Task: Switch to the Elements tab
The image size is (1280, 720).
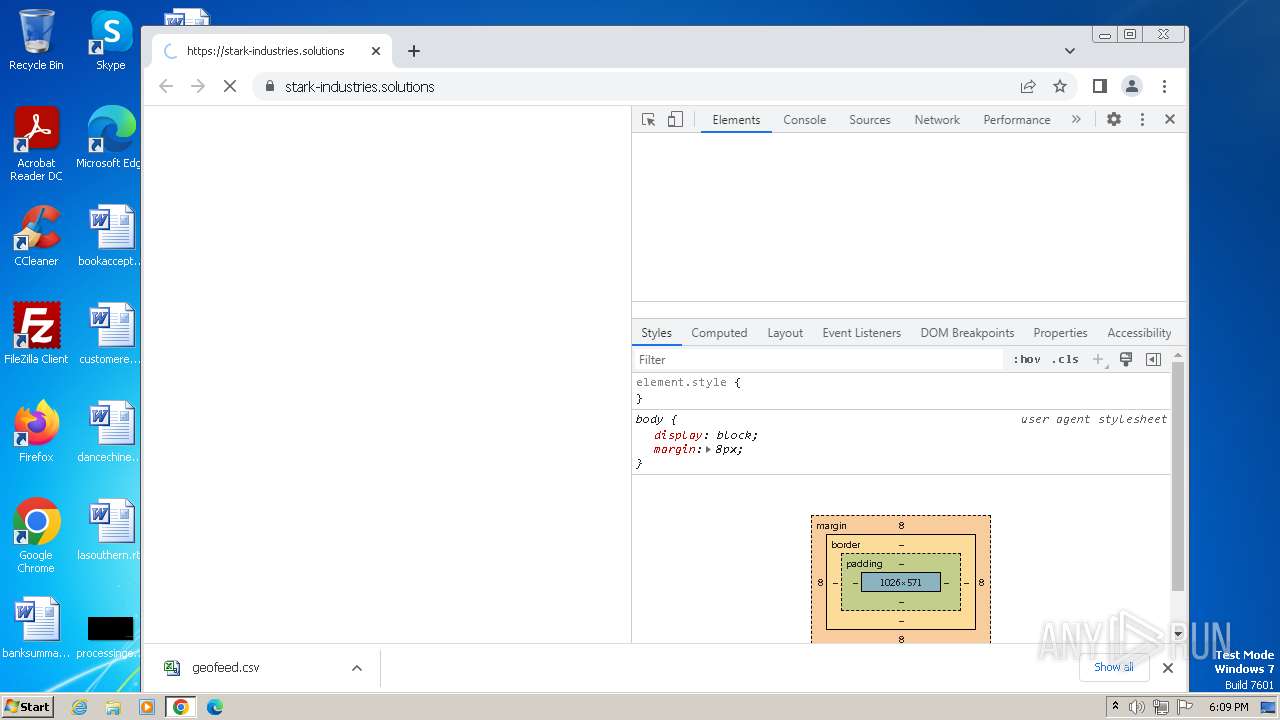Action: tap(736, 120)
